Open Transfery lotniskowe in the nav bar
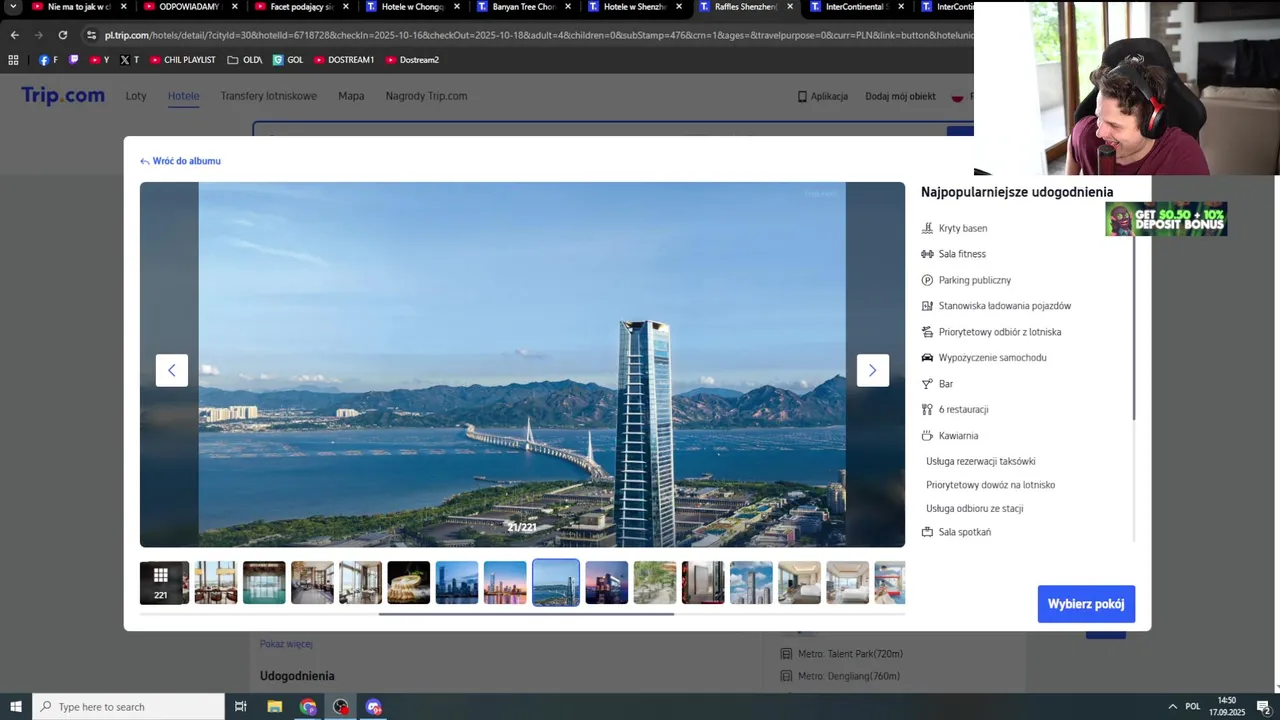Screen dimensions: 1280x720 pos(269,96)
